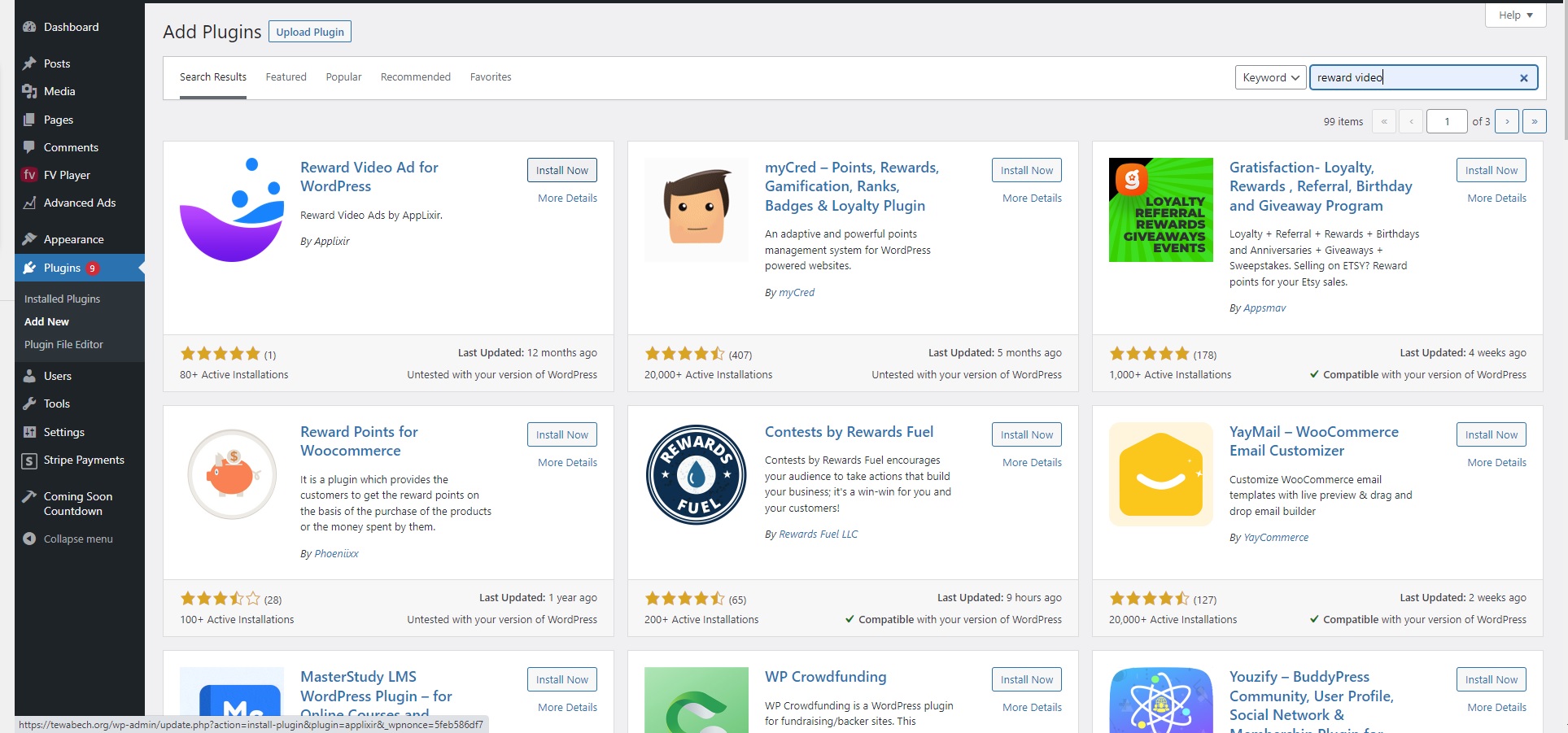Jump to last page of results
Viewport: 1568px width, 733px height.
tap(1535, 121)
